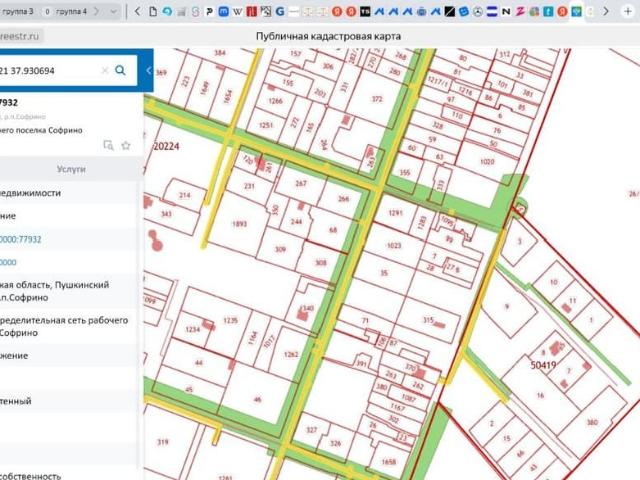Click the locate-on-map icon beside the star
The image size is (640, 480).
(x=109, y=145)
